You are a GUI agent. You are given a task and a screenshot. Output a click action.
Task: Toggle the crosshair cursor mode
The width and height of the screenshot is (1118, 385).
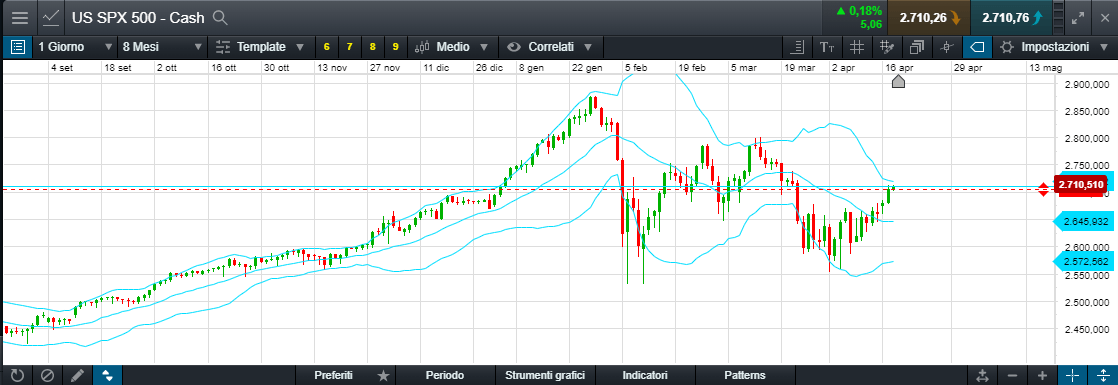pyautogui.click(x=1072, y=376)
